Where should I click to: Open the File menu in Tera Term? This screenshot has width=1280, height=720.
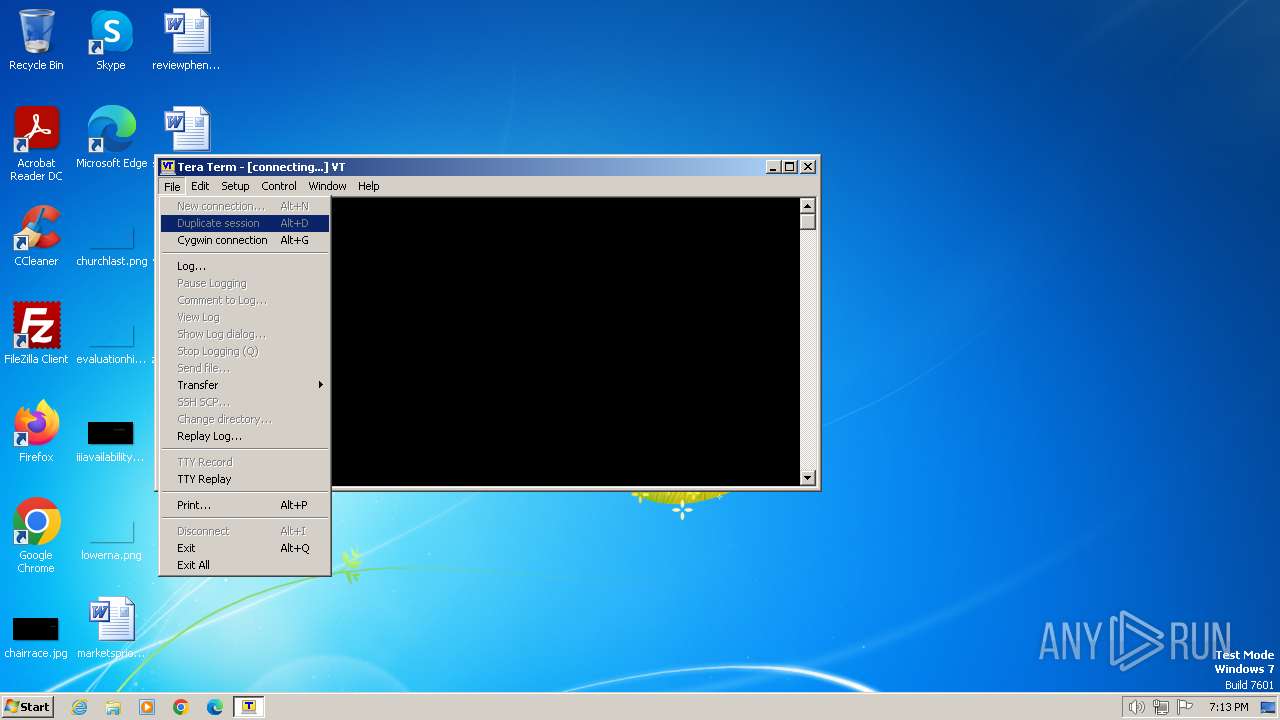[172, 186]
